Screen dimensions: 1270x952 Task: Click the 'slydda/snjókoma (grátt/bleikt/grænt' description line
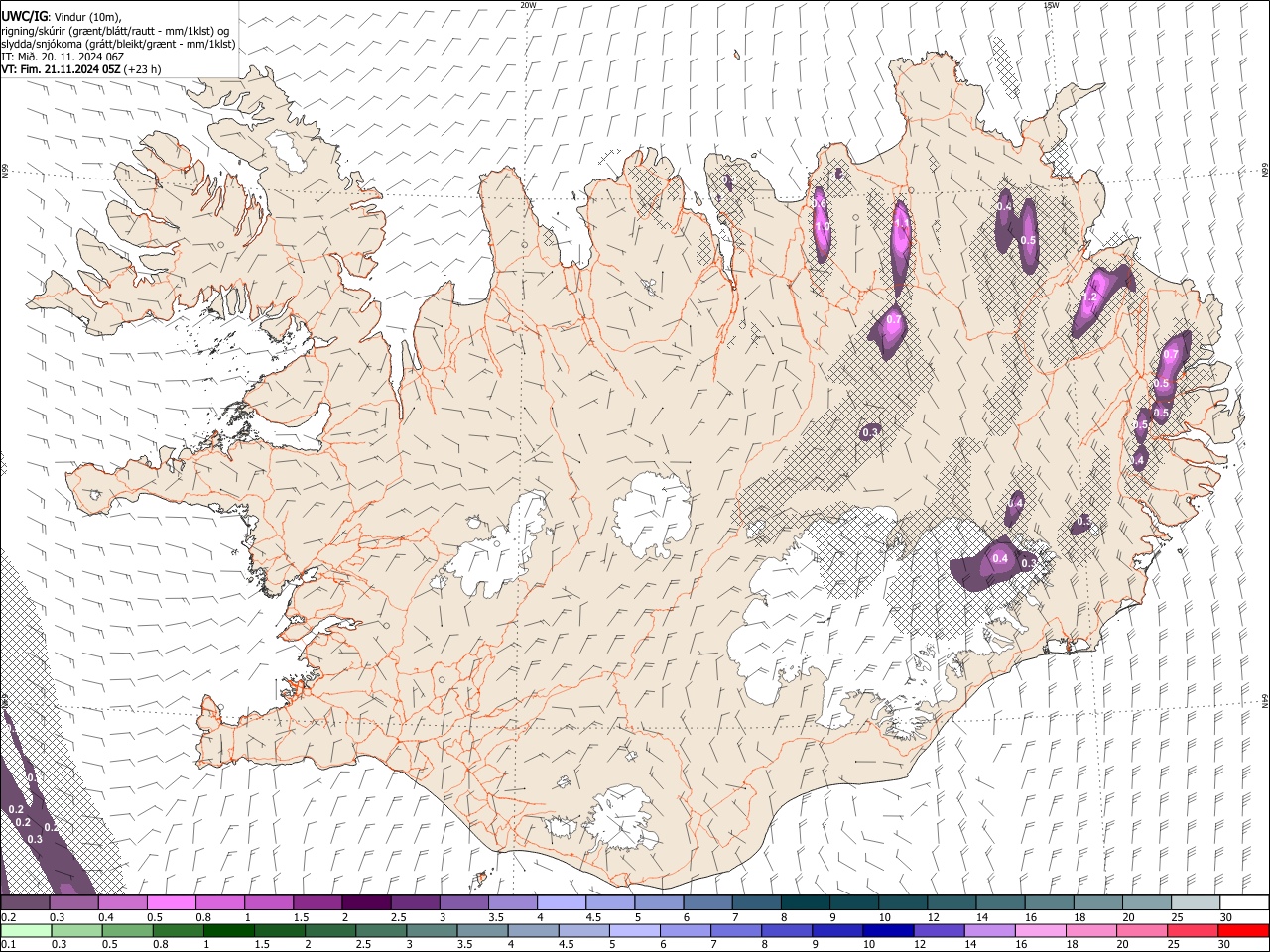point(118,44)
